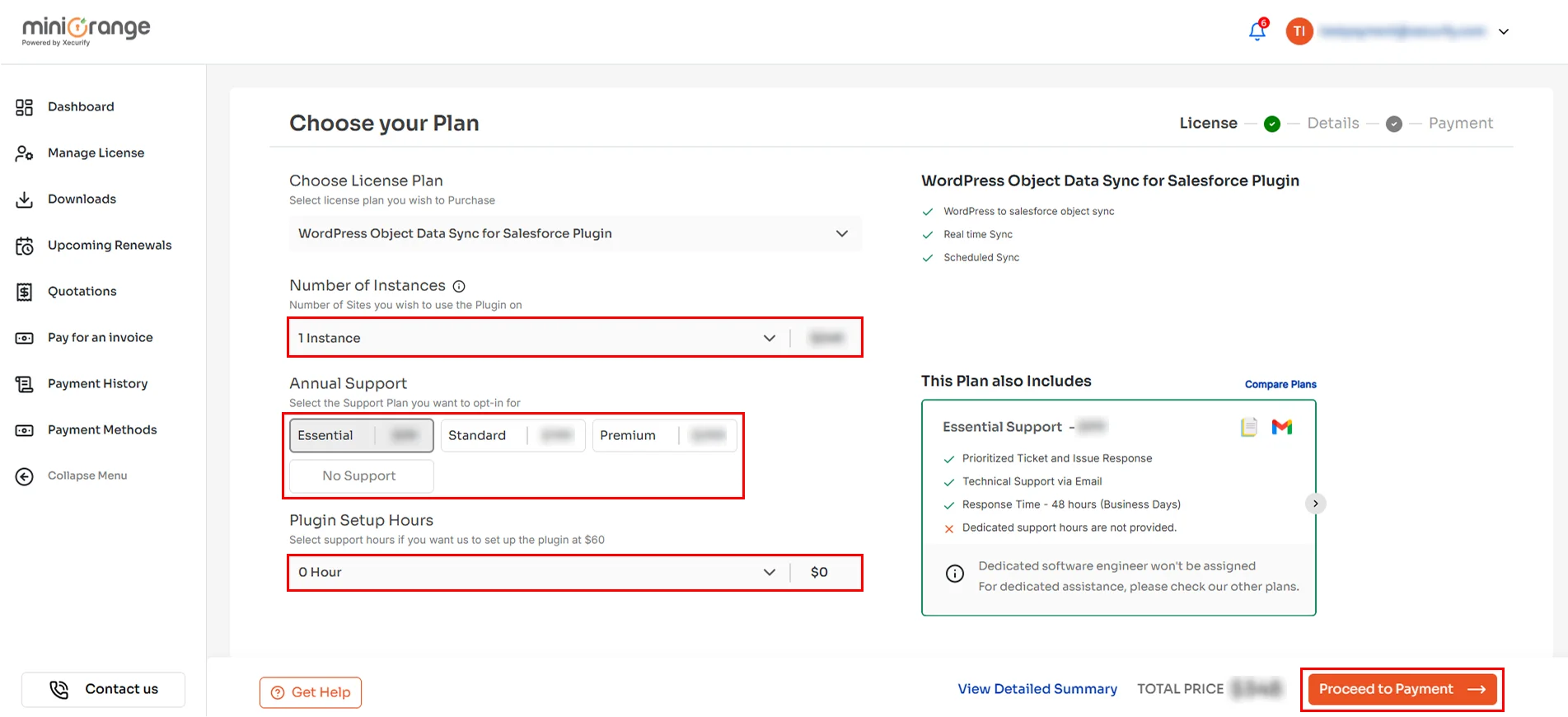Screen dimensions: 1568x717
Task: Open the Compare Plans link
Action: point(1280,384)
